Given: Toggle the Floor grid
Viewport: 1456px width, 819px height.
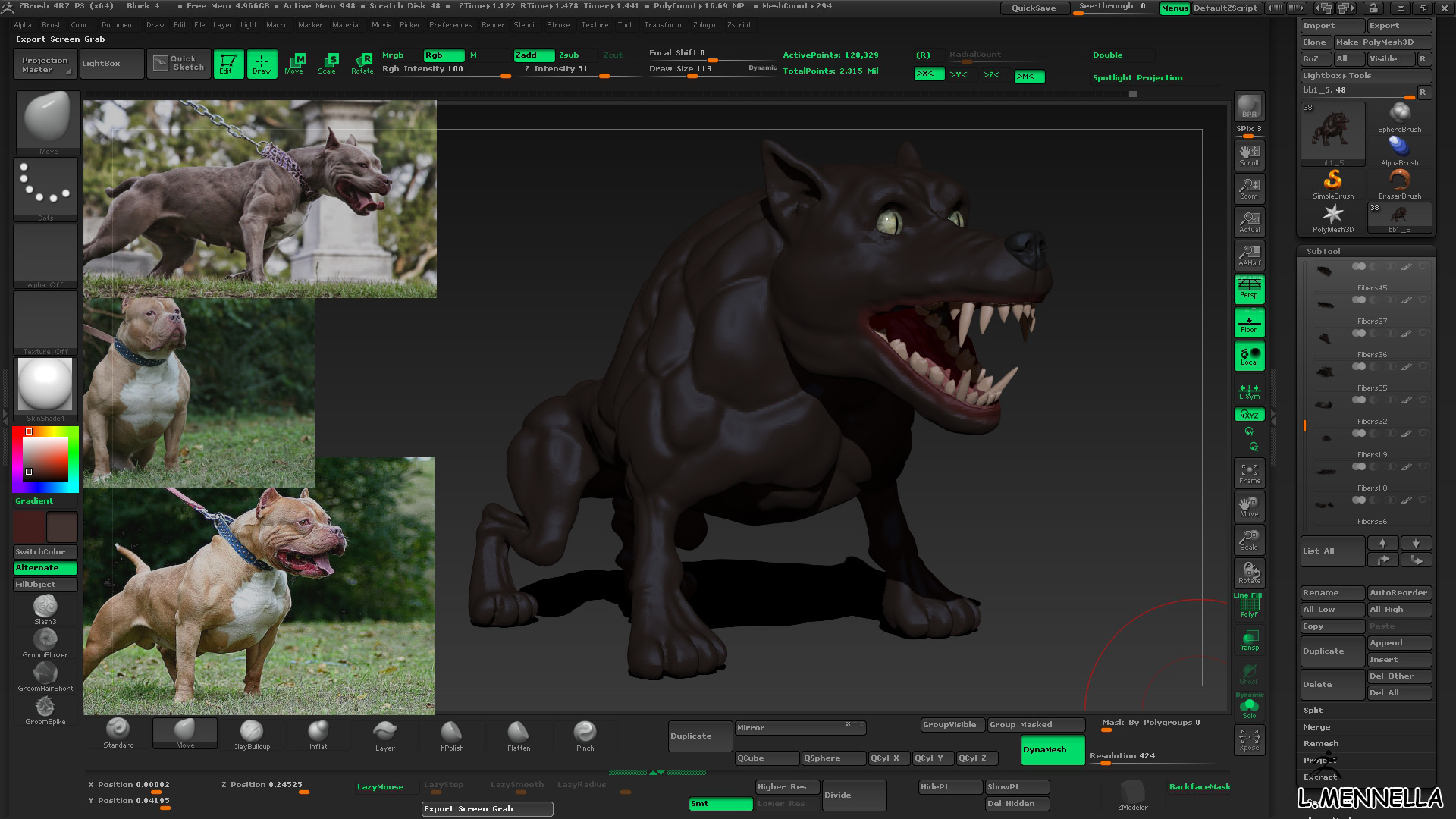Looking at the screenshot, I should (1249, 322).
